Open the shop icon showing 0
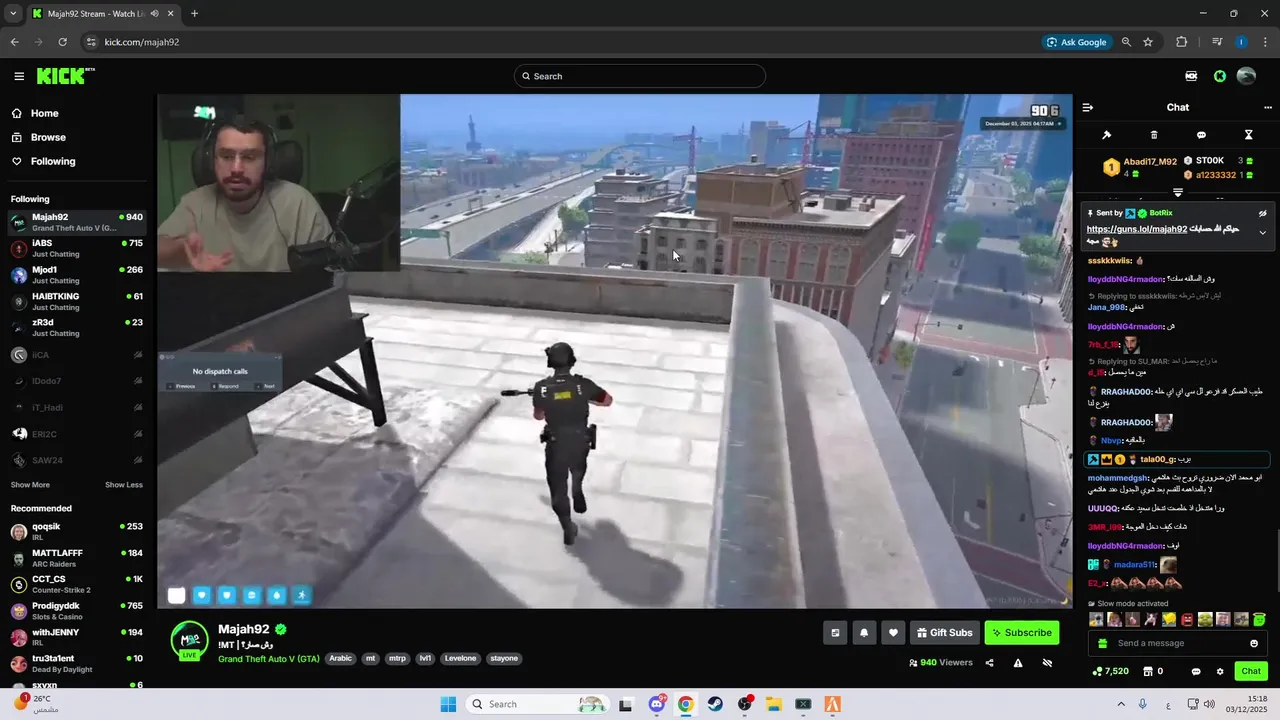The image size is (1280, 720). [x=1153, y=671]
